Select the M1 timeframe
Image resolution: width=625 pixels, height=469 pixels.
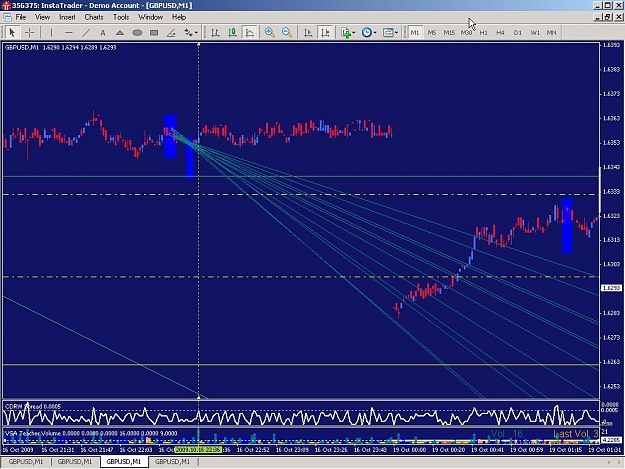click(415, 33)
